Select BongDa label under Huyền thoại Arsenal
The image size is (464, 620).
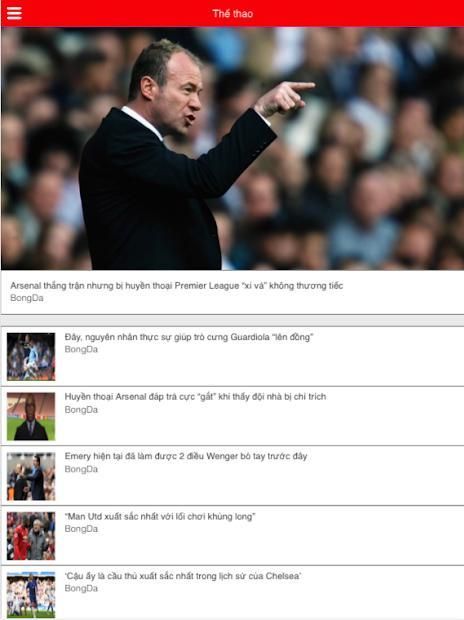pyautogui.click(x=81, y=410)
